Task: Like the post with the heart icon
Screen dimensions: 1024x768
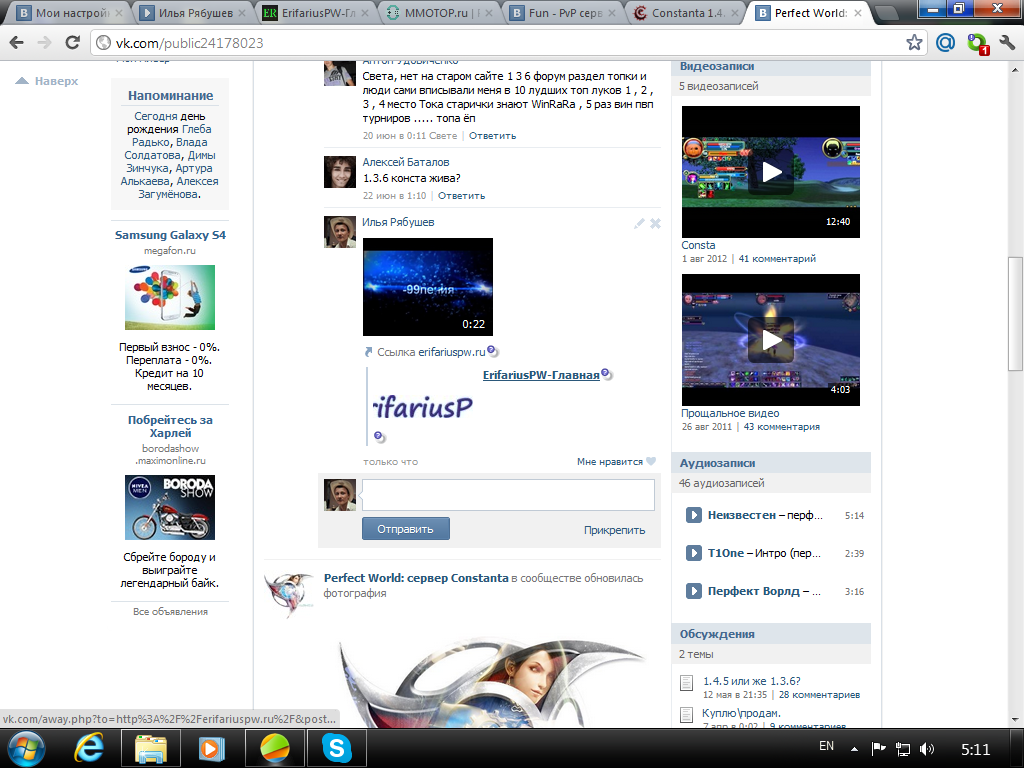Action: (x=651, y=461)
